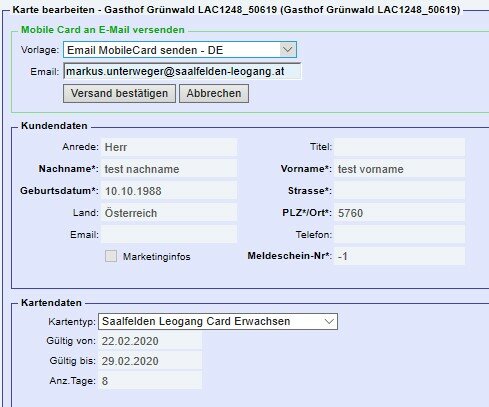Click the Meldeschein-Nr field
489x407 pixels.
point(400,256)
